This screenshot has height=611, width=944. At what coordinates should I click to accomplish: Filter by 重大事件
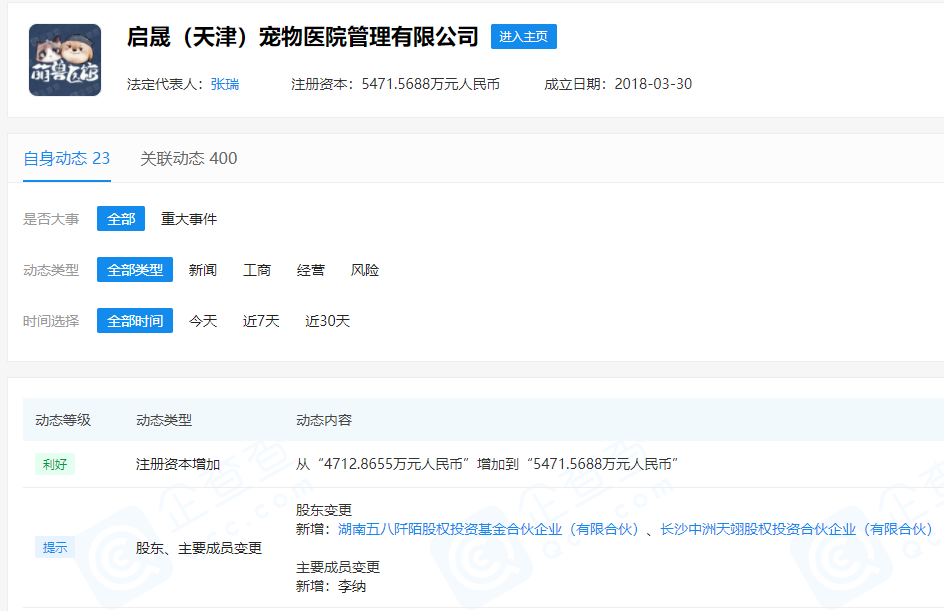189,219
